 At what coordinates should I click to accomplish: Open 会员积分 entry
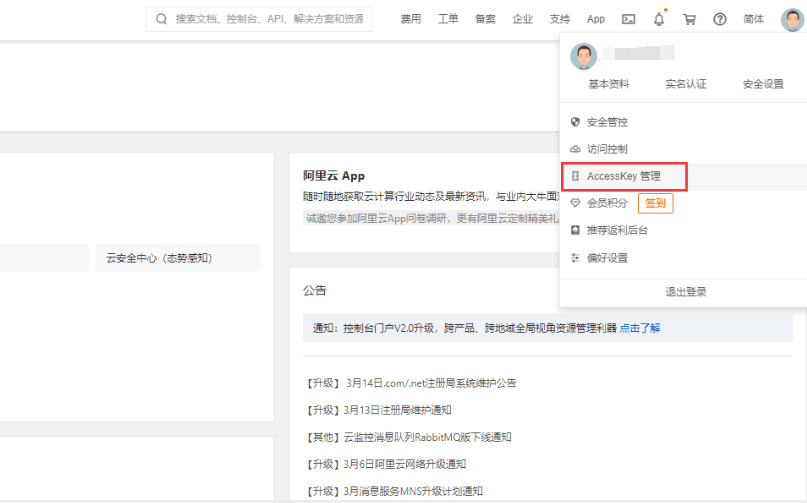(607, 203)
